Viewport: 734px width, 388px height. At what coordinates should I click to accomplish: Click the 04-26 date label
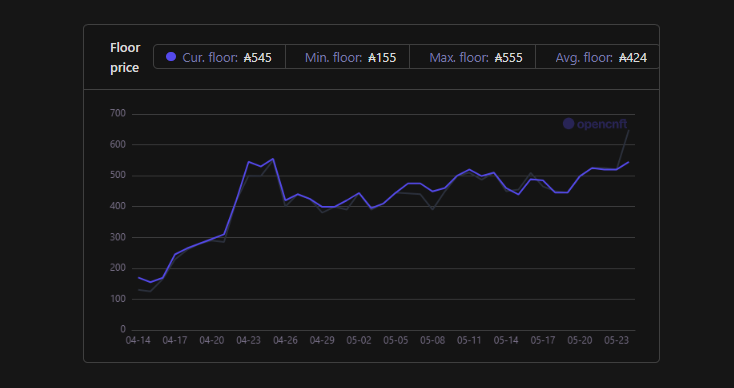click(x=286, y=340)
